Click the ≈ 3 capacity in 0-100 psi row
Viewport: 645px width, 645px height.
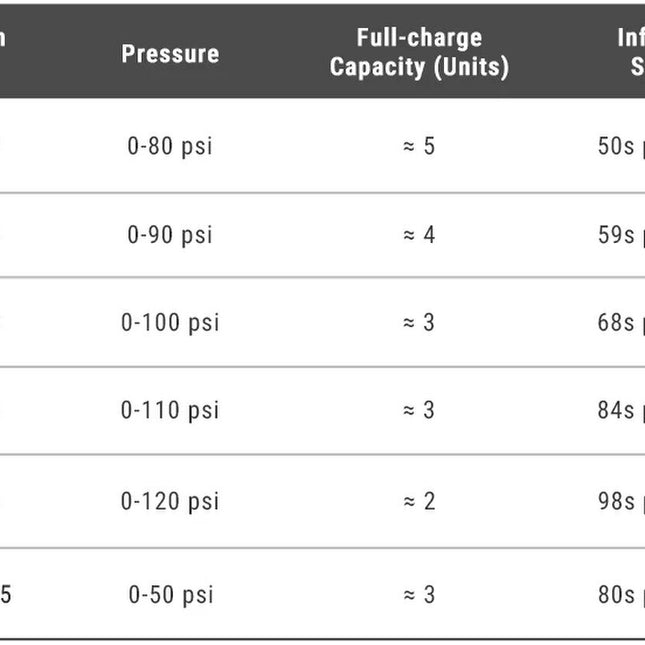pyautogui.click(x=419, y=322)
